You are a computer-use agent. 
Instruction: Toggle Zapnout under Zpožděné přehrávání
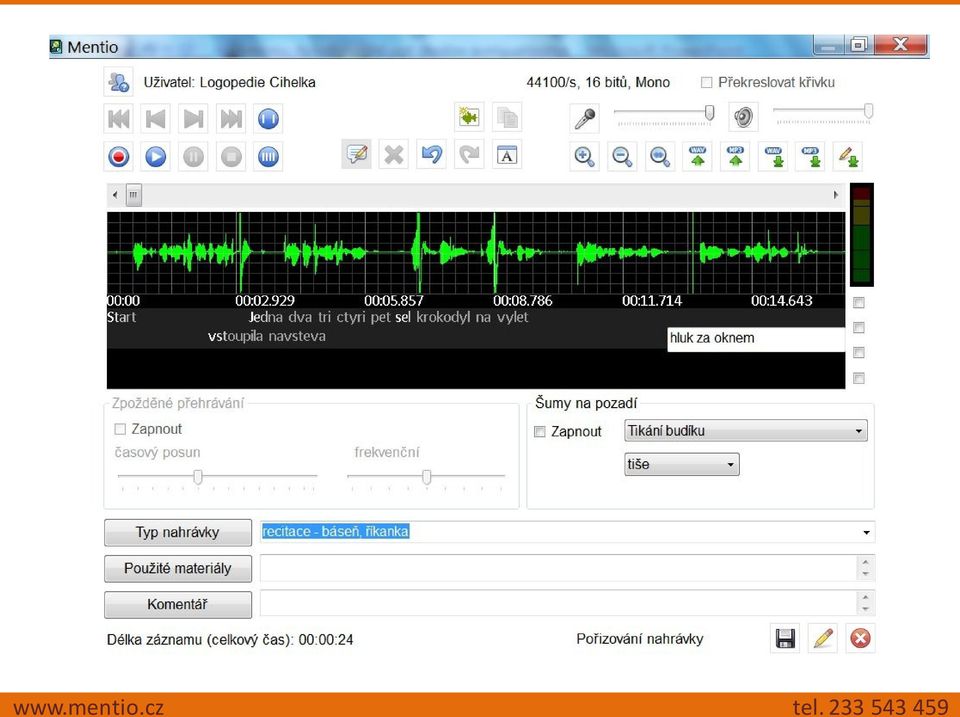pos(120,429)
